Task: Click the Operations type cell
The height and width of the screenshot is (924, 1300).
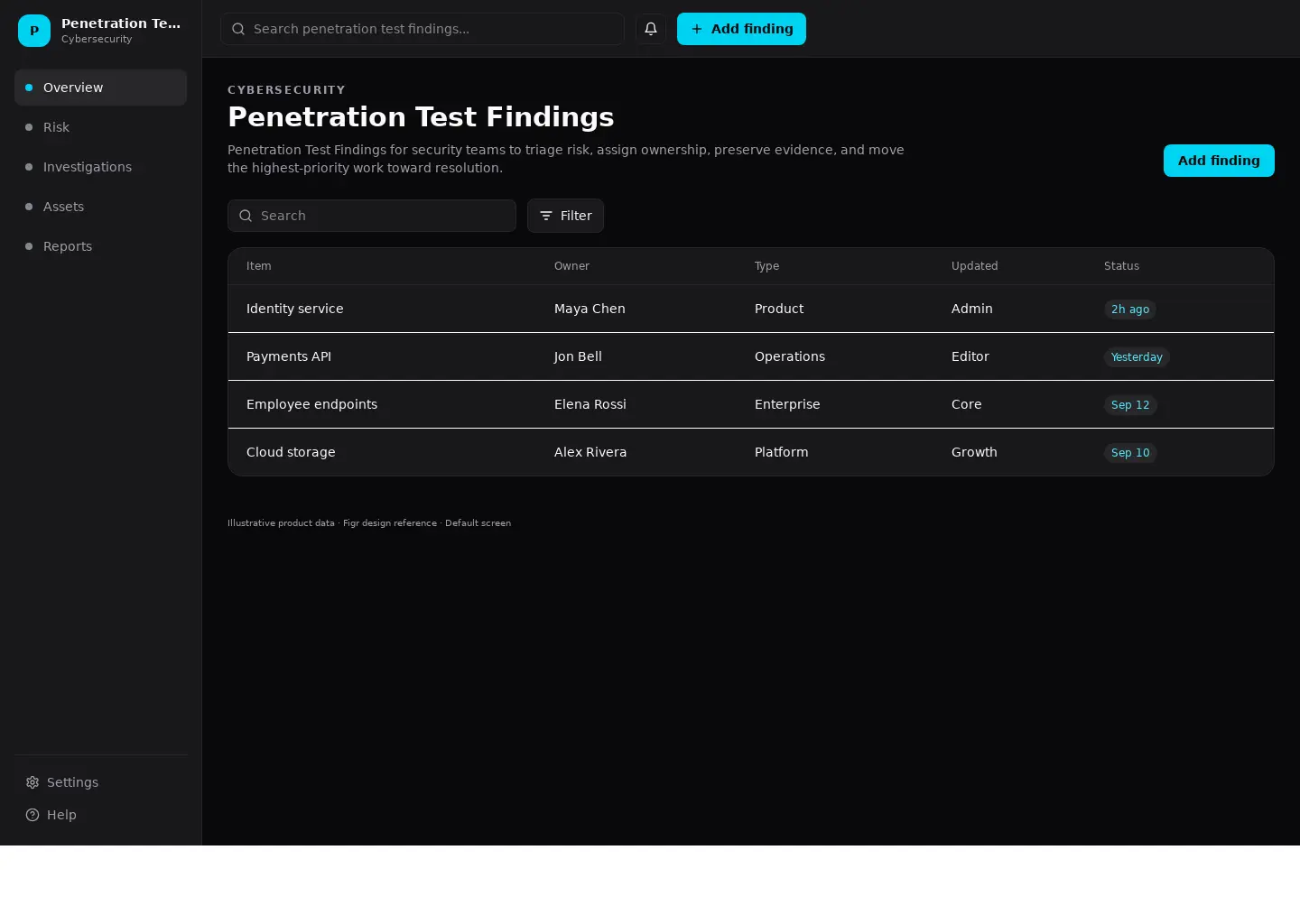Action: (790, 356)
